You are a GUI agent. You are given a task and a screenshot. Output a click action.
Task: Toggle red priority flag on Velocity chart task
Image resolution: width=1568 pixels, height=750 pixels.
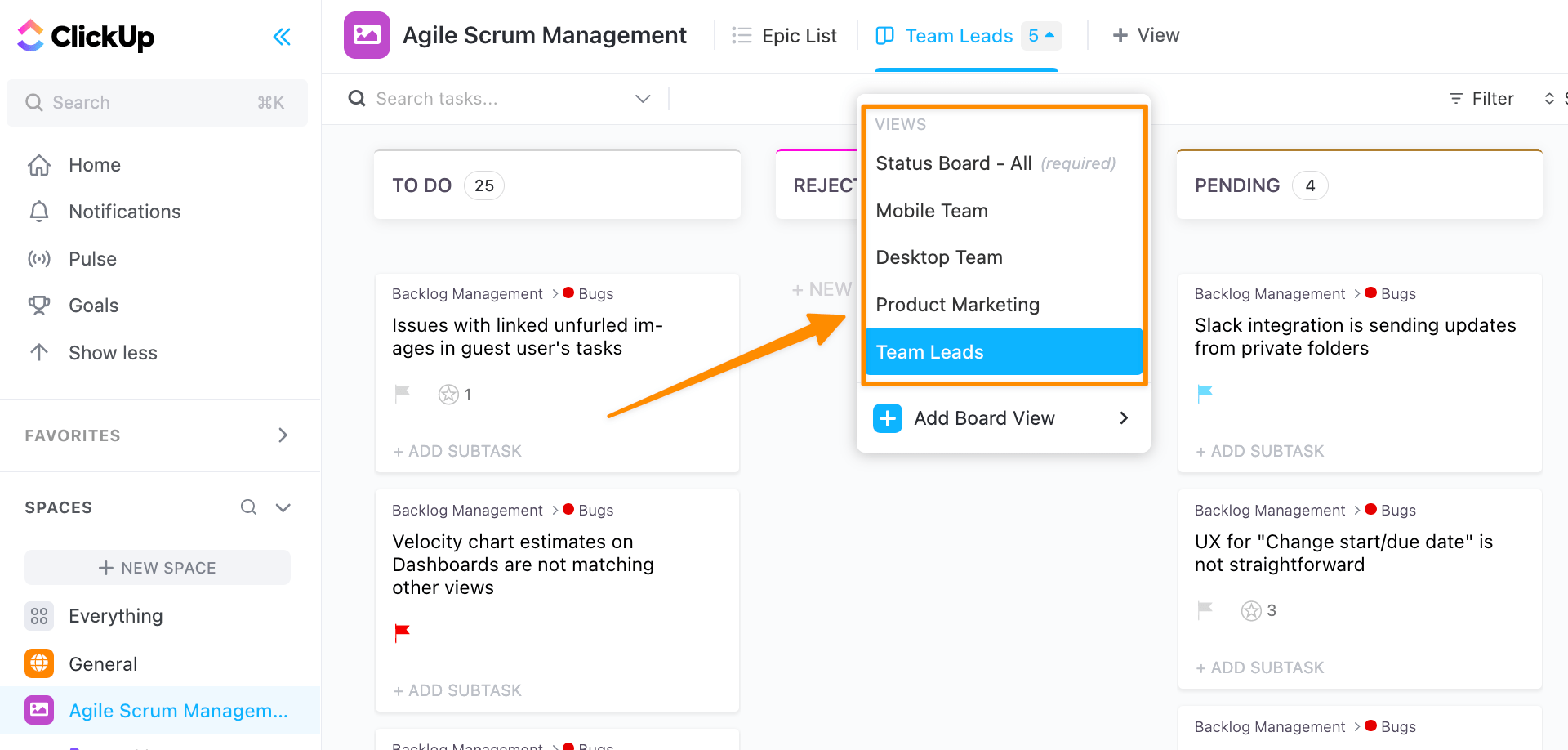(x=402, y=632)
